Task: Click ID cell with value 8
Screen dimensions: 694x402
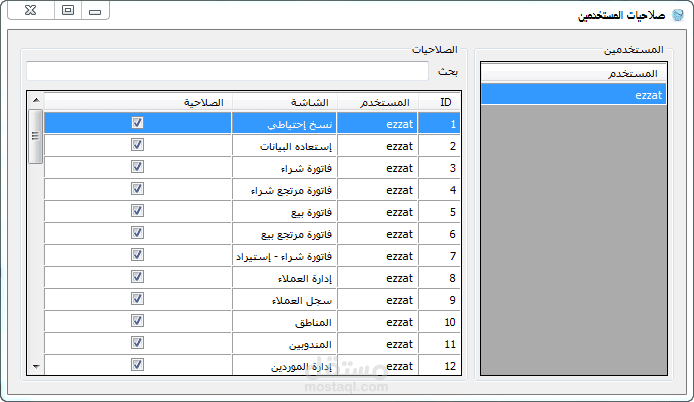Action: coord(440,278)
